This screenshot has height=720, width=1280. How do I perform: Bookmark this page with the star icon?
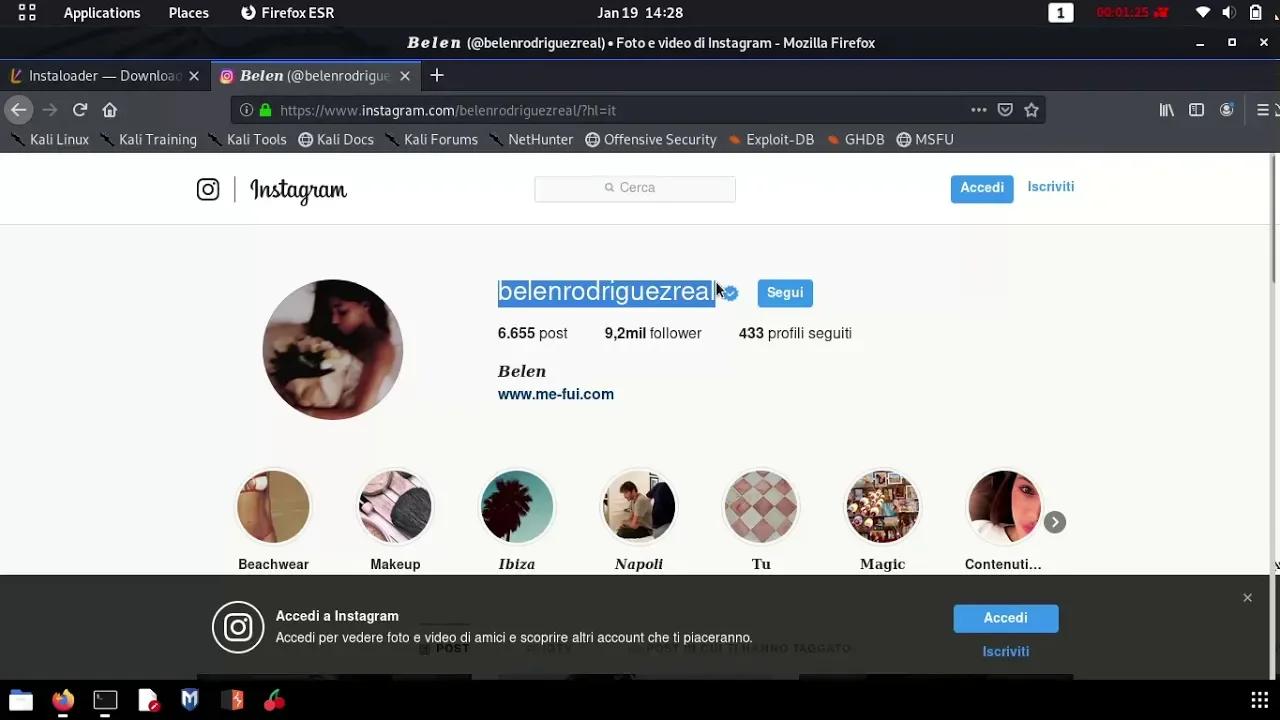[x=1031, y=110]
